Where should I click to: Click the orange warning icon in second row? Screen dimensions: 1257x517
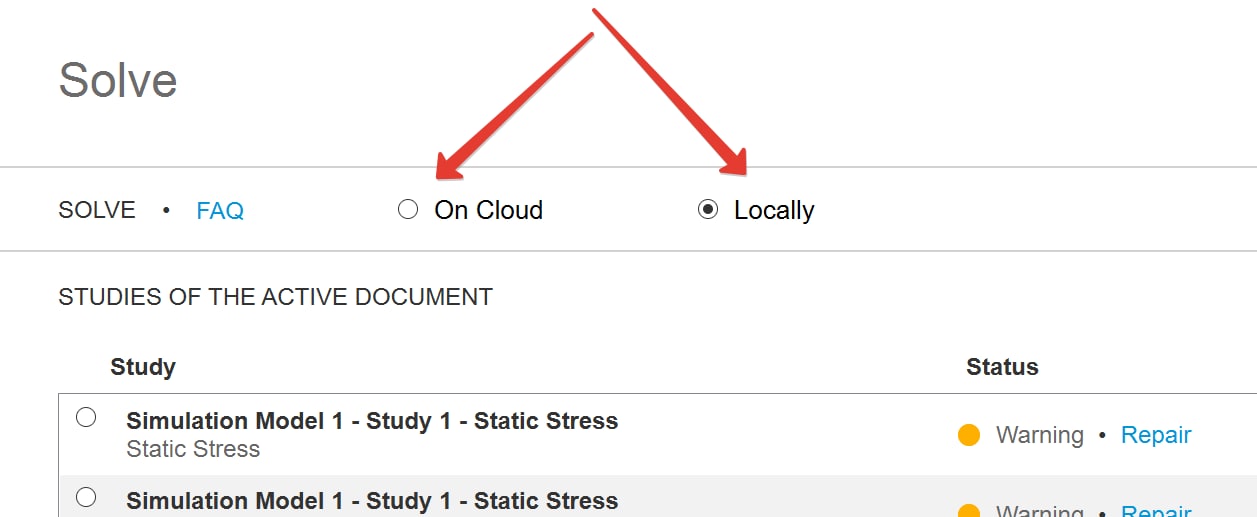[x=968, y=512]
